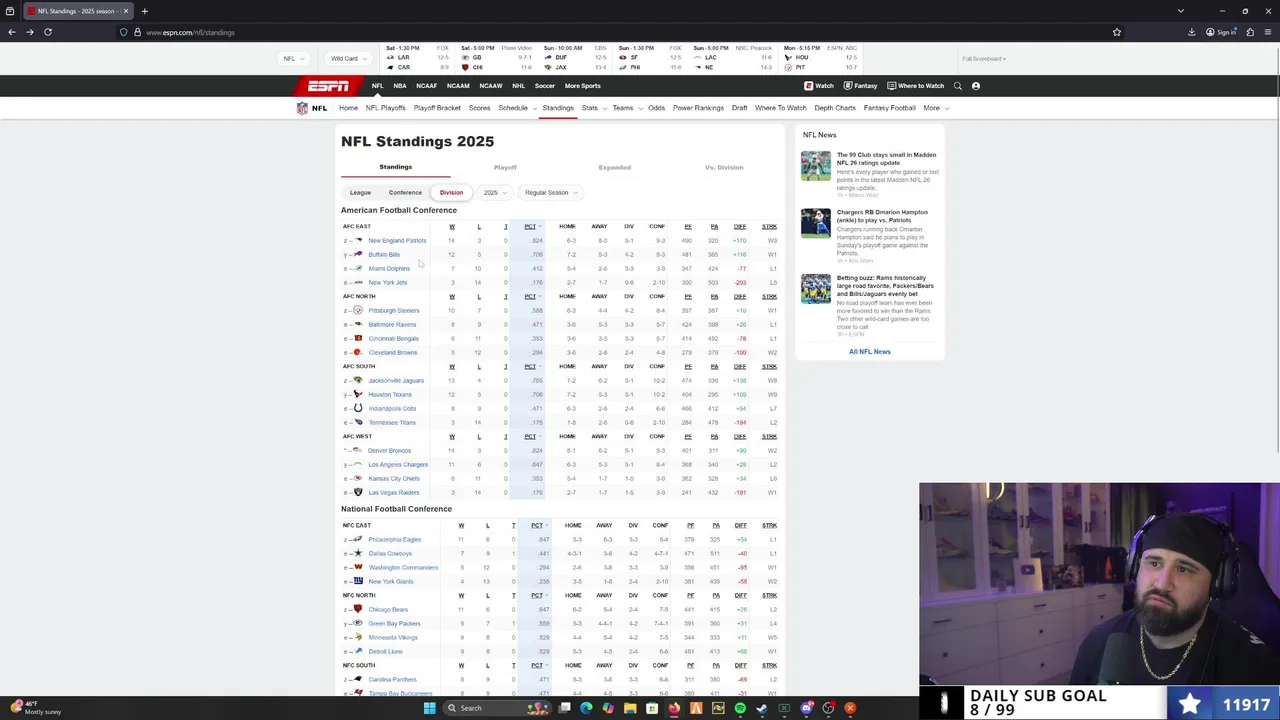1280x720 pixels.
Task: Open More Sports in the ESPN menu
Action: (x=582, y=86)
